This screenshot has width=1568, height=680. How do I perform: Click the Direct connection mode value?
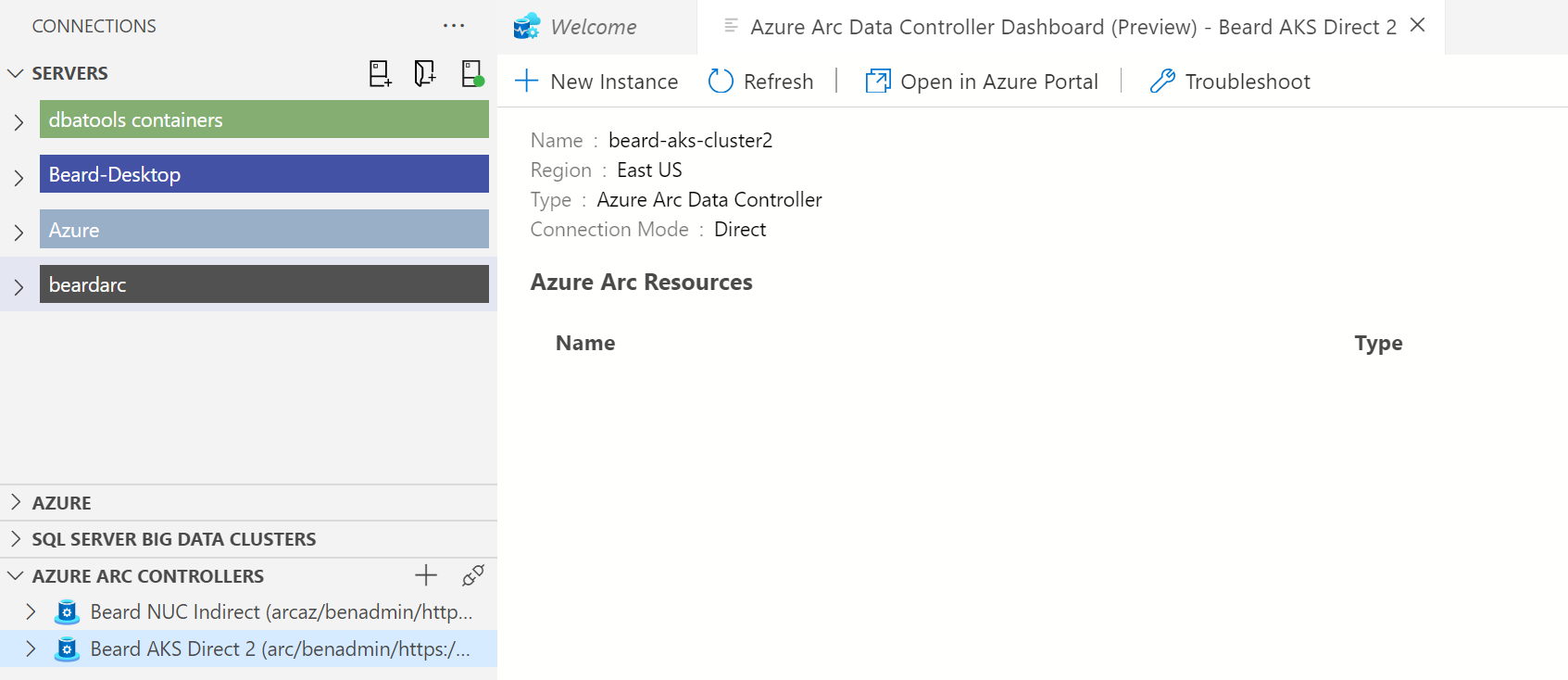point(740,229)
